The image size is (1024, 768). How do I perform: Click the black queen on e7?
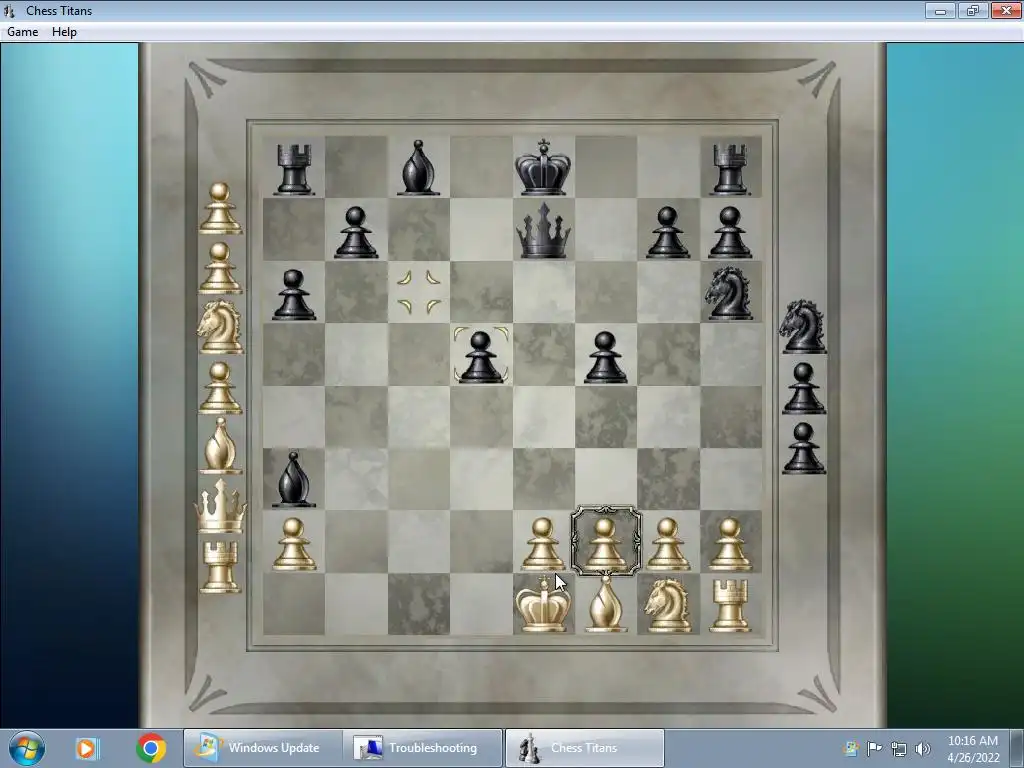point(543,230)
